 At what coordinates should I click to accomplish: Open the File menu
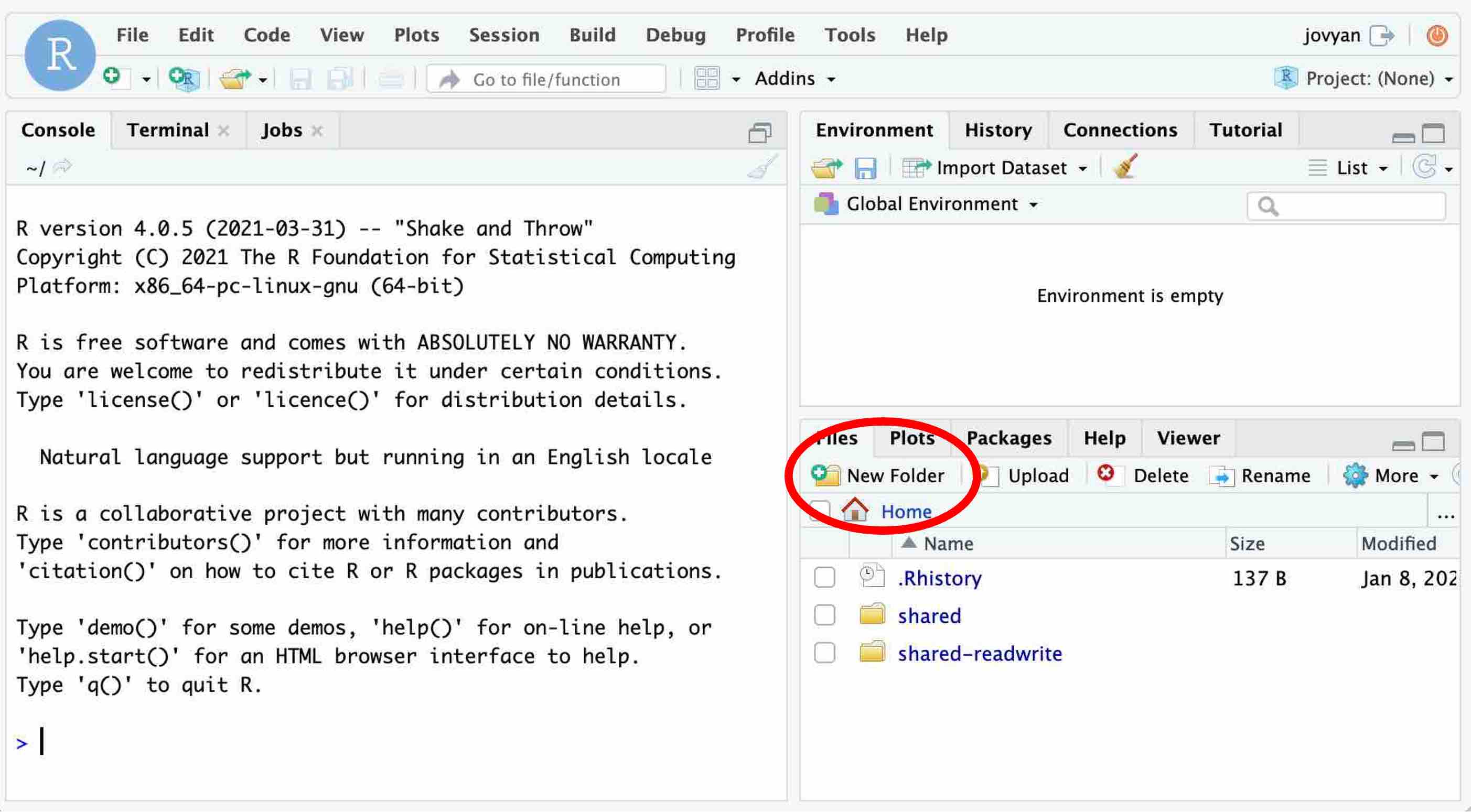pyautogui.click(x=132, y=35)
